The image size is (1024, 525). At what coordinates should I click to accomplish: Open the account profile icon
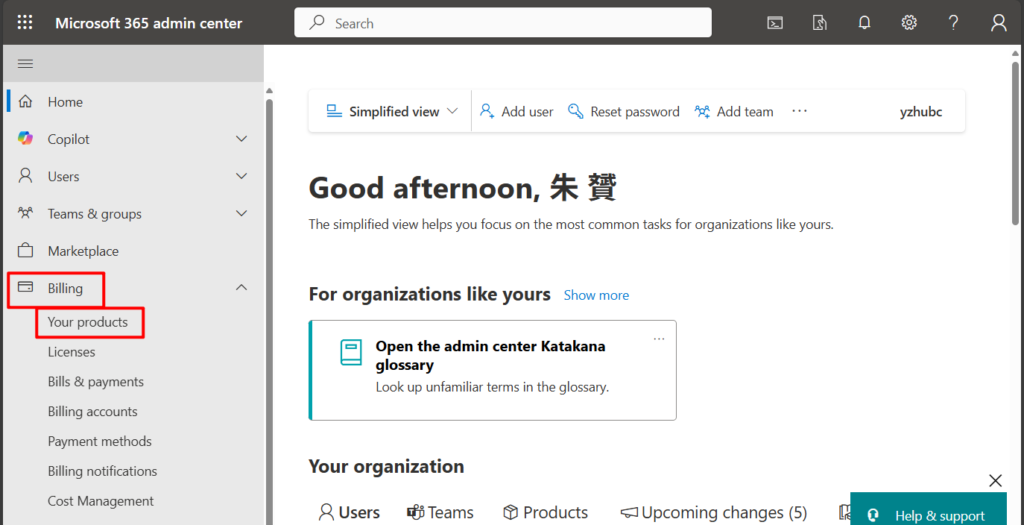(998, 22)
